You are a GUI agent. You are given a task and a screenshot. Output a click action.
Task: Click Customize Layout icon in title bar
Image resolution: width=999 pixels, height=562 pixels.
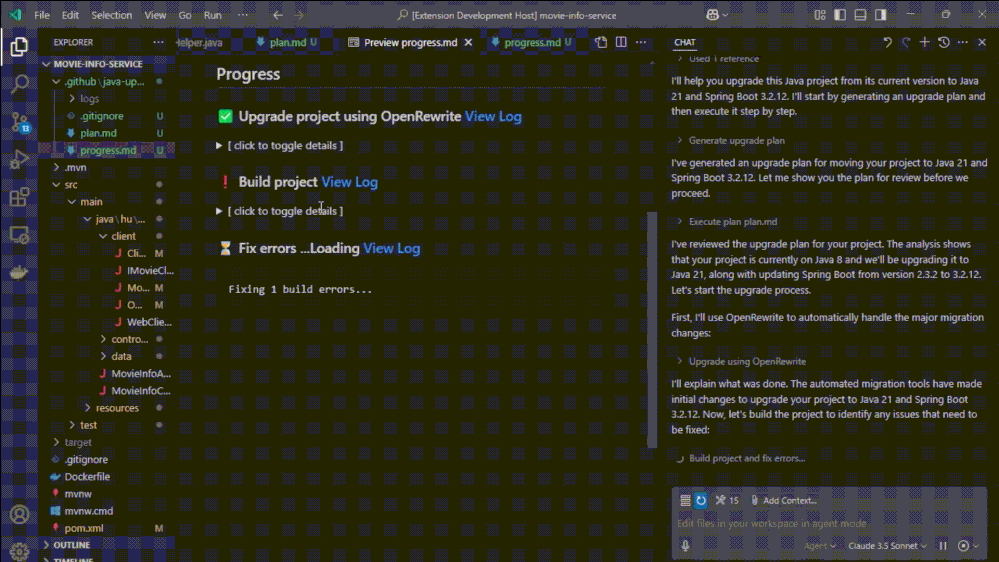click(x=820, y=15)
